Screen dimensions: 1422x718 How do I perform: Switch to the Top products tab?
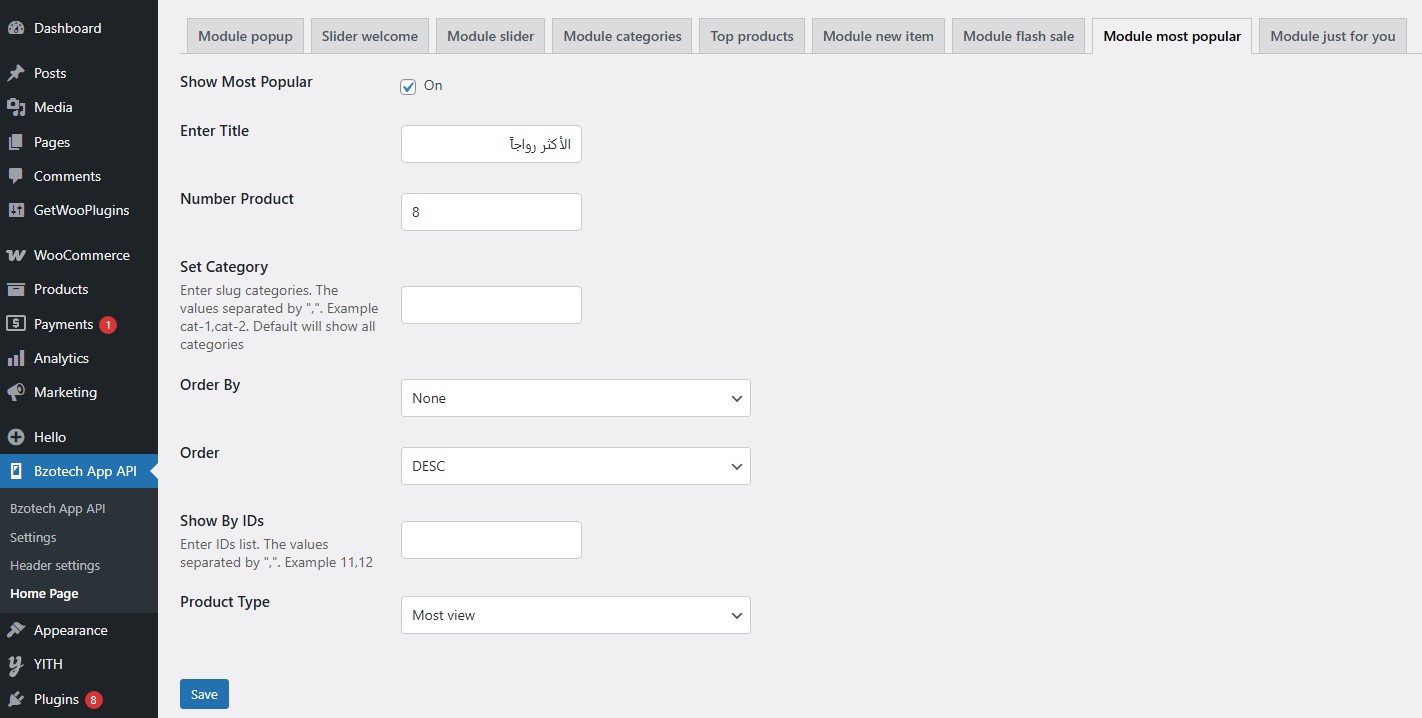752,36
